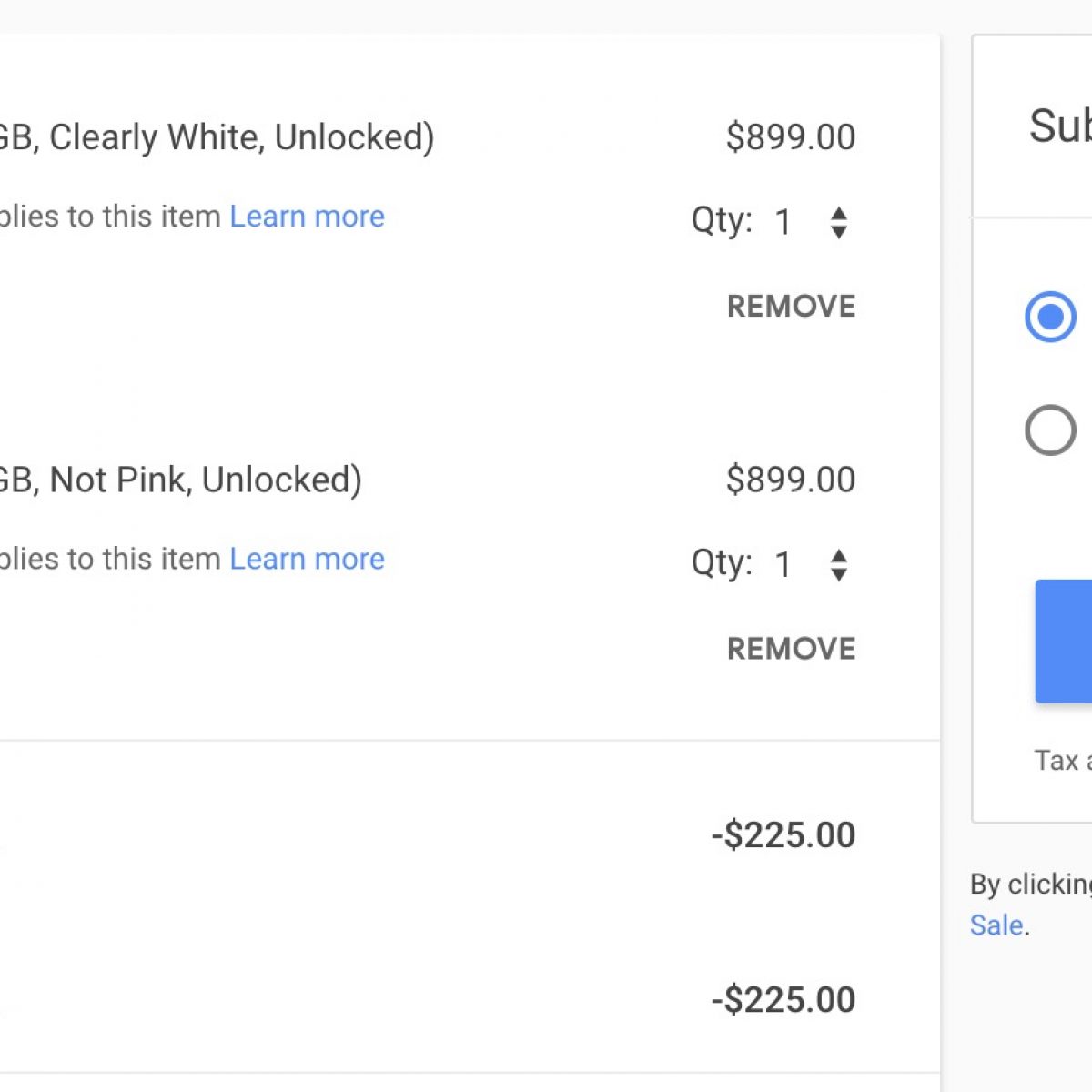Click the first -$225.00 discount amount
Viewport: 1092px width, 1092px height.
784,835
